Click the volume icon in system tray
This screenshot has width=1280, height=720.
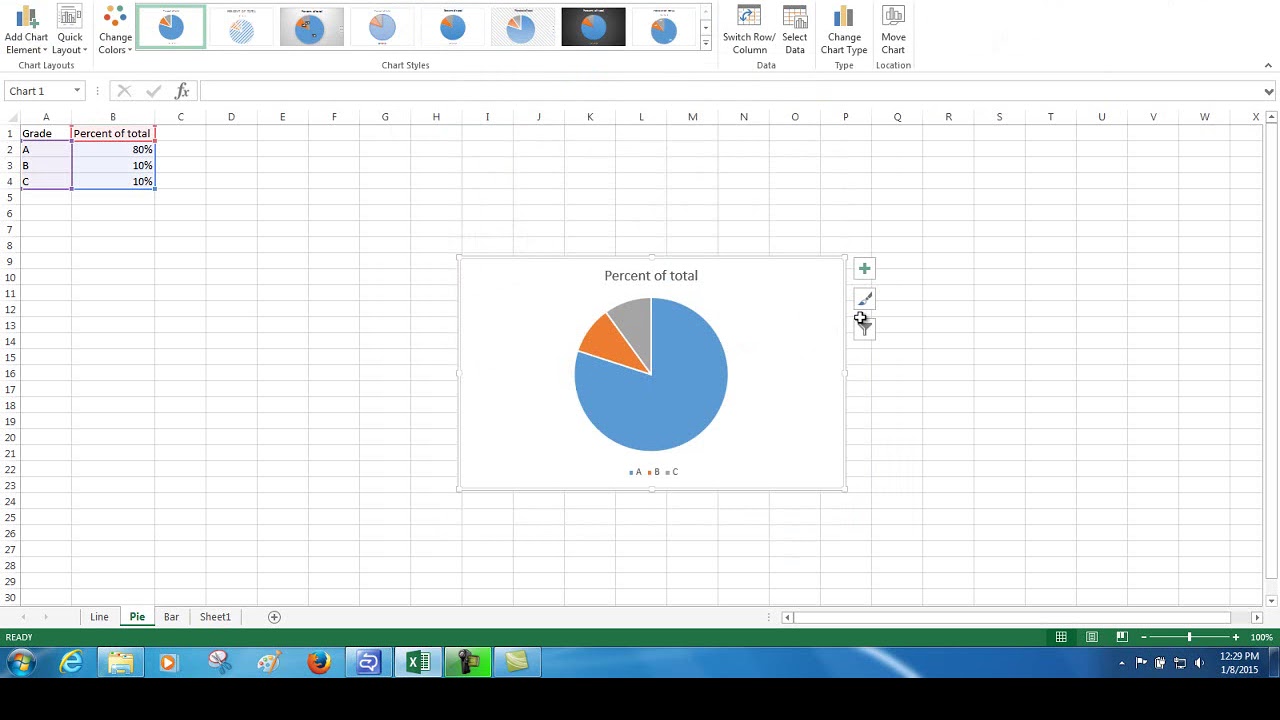click(x=1199, y=663)
